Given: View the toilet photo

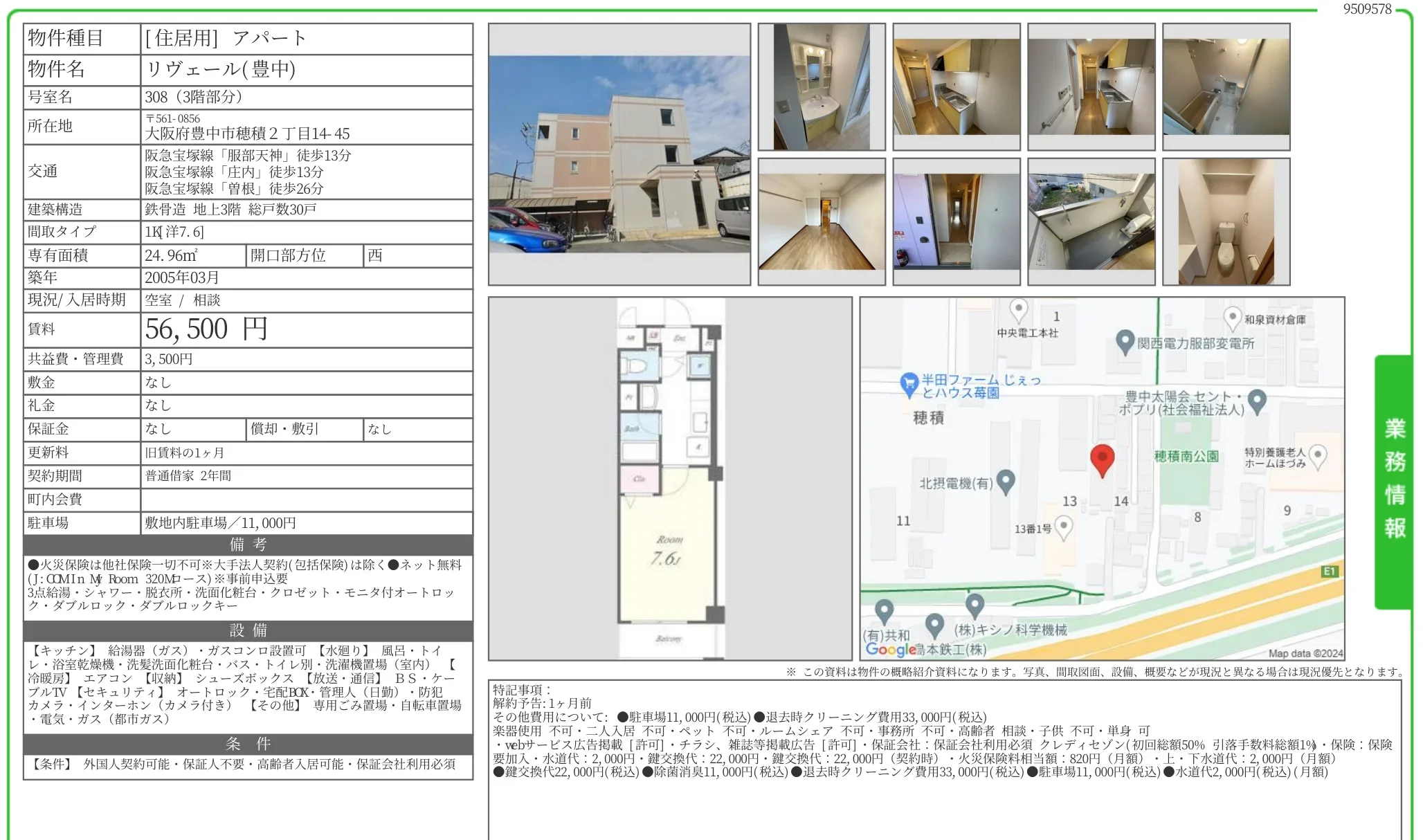Looking at the screenshot, I should click(1226, 221).
